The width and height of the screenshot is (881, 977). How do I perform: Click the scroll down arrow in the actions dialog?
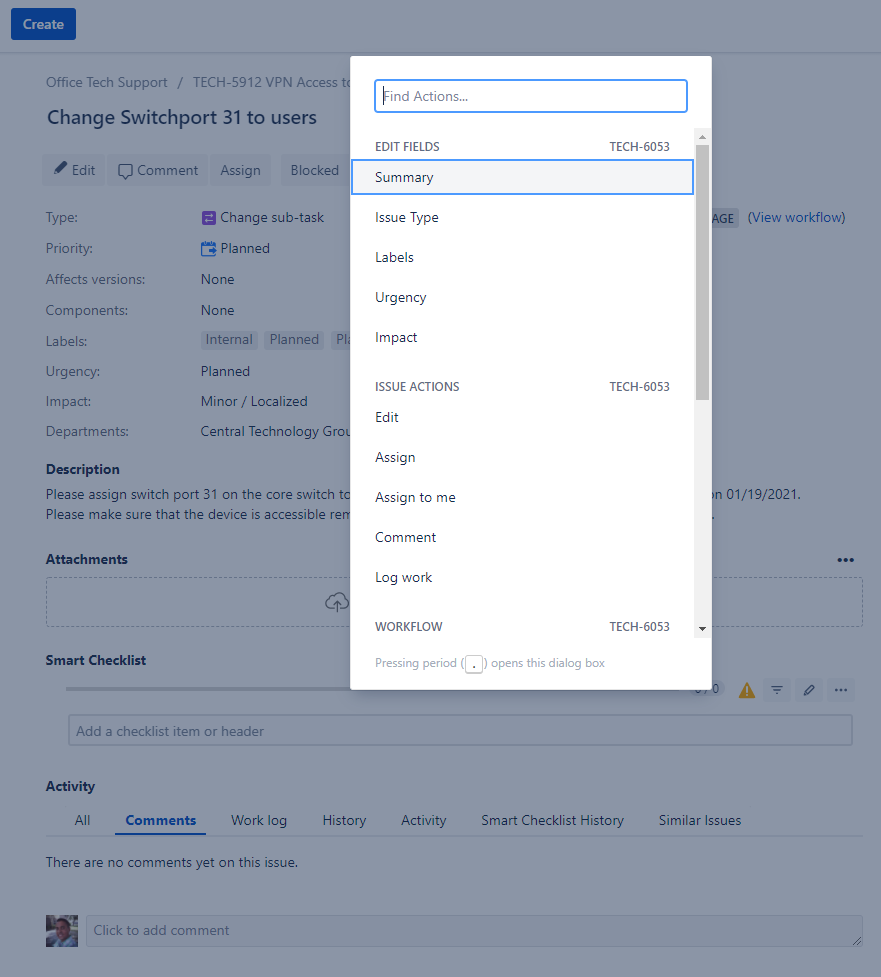702,629
